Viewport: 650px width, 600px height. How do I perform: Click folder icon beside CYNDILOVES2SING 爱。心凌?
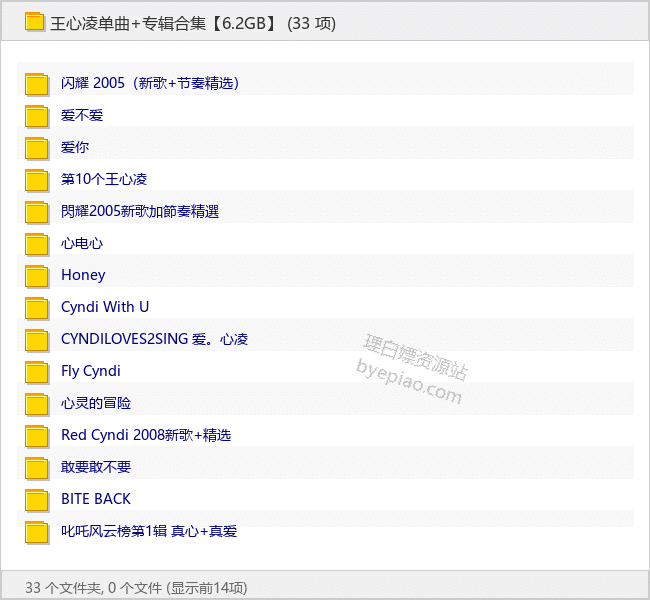pos(36,340)
